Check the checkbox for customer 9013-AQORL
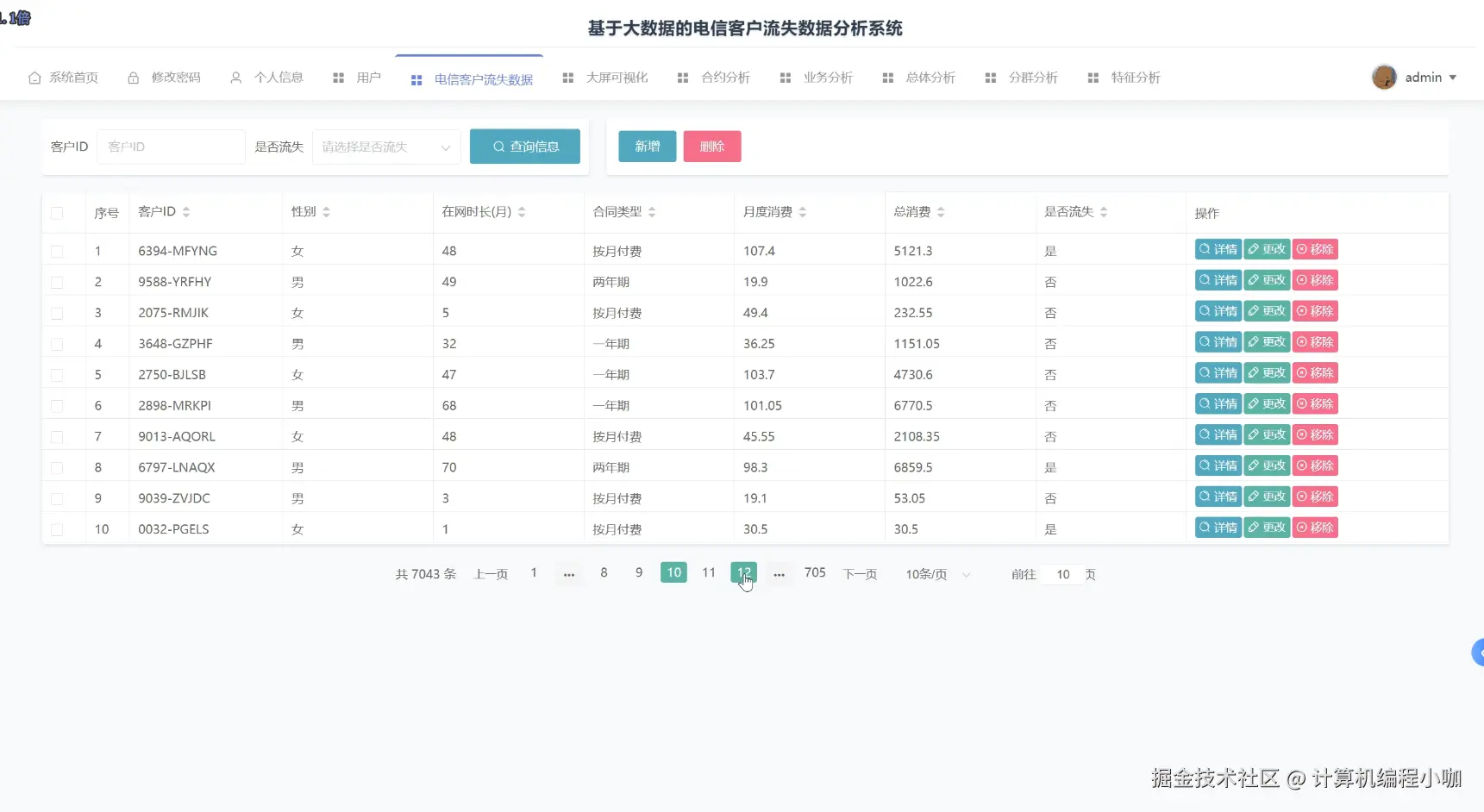The image size is (1484, 812). (57, 436)
